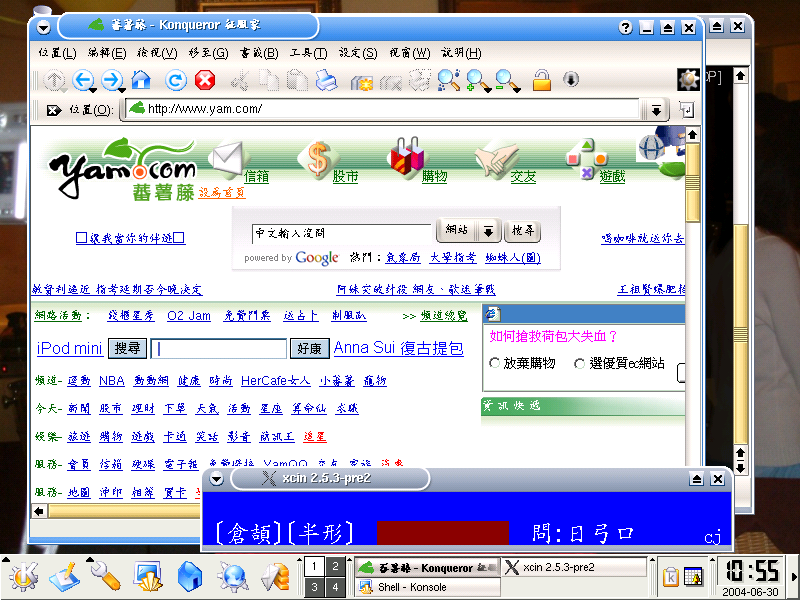Click the zoom-out magnifier icon
Viewport: 800px width, 600px height.
[506, 81]
